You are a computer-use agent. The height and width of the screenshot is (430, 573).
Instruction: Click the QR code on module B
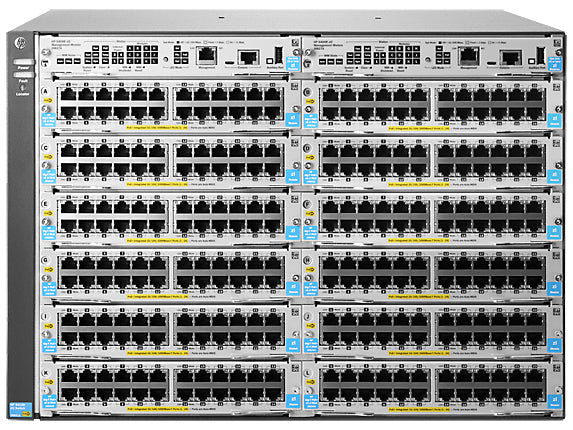[x=556, y=87]
